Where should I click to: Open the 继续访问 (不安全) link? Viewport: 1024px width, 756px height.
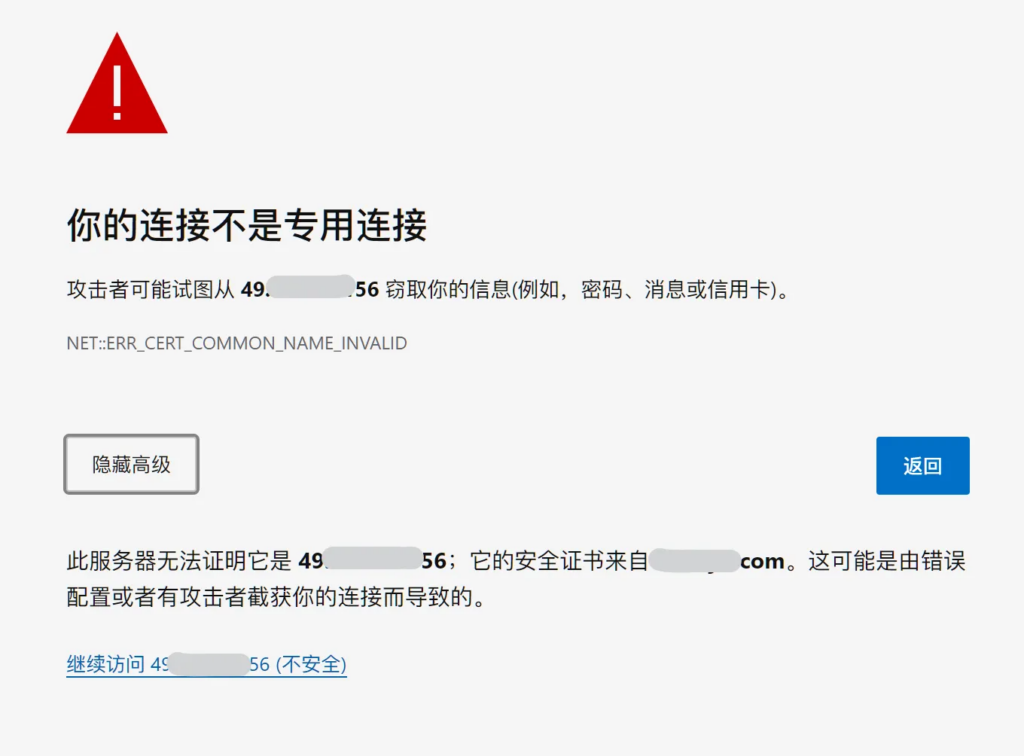tap(206, 664)
